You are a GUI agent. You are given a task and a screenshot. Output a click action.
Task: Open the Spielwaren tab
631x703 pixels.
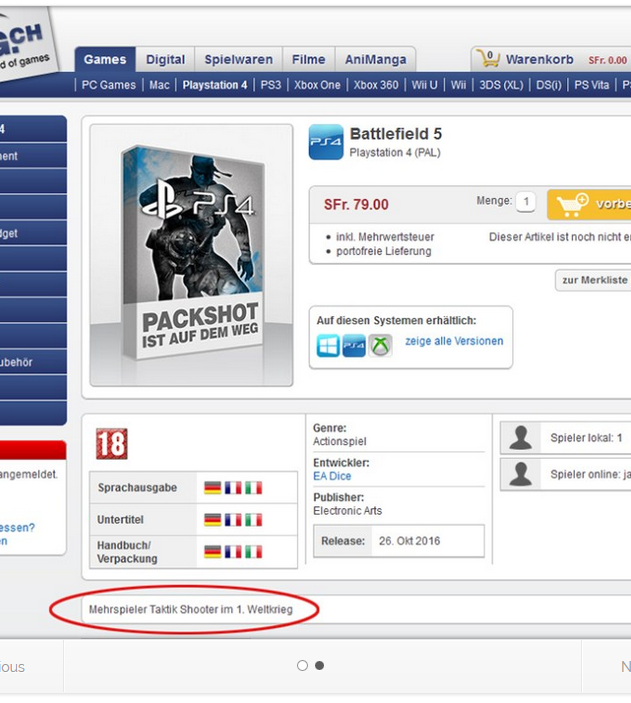tap(239, 60)
